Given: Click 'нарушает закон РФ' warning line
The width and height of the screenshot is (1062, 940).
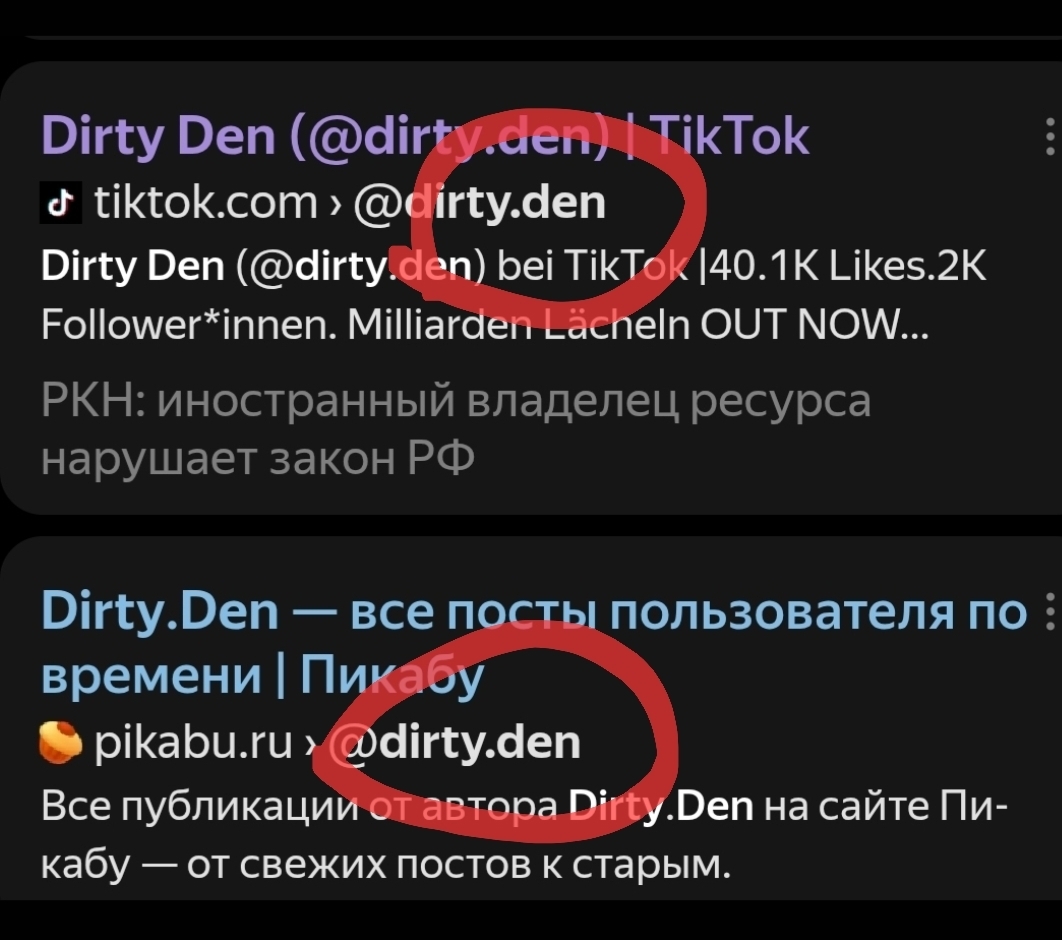Looking at the screenshot, I should (x=257, y=458).
